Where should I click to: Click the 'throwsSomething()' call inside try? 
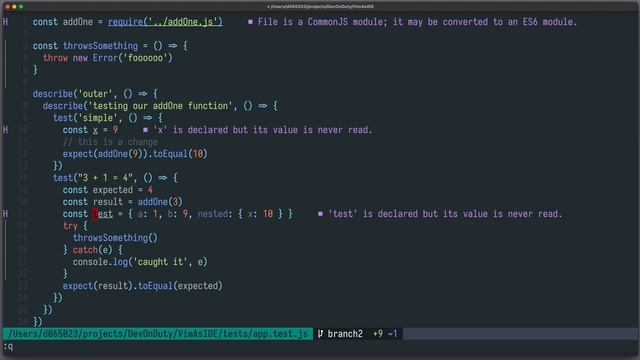[115, 238]
